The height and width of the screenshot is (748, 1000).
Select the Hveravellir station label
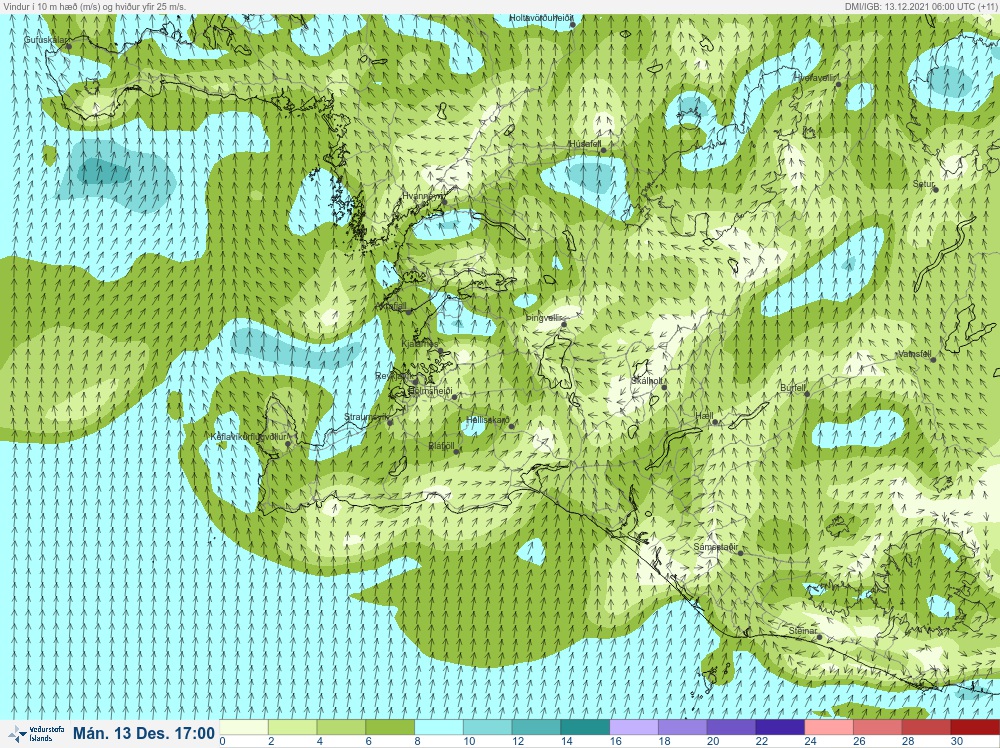pos(814,78)
